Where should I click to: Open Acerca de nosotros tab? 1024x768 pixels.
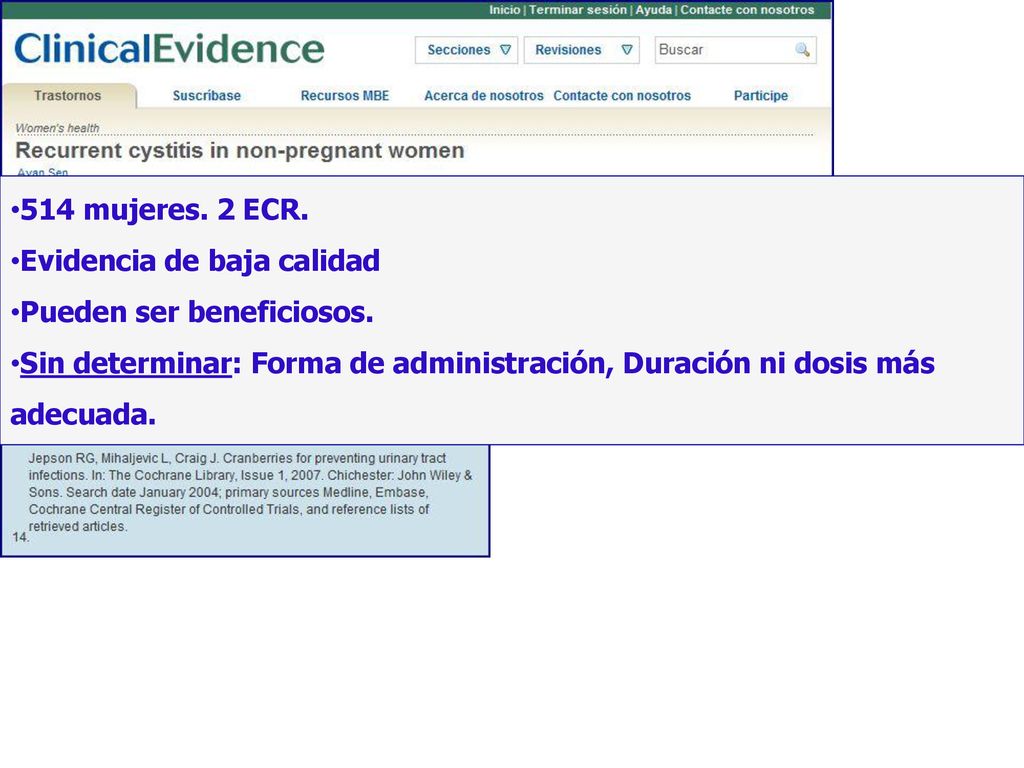coord(483,95)
